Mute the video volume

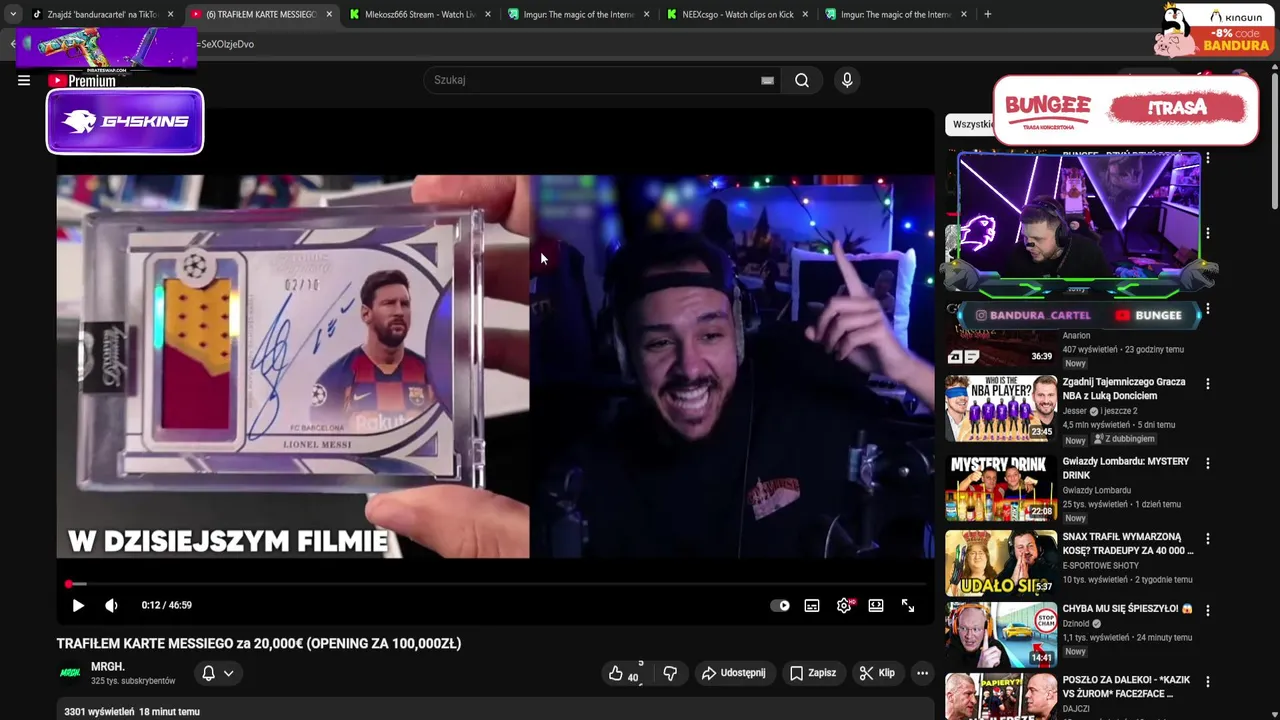(111, 605)
